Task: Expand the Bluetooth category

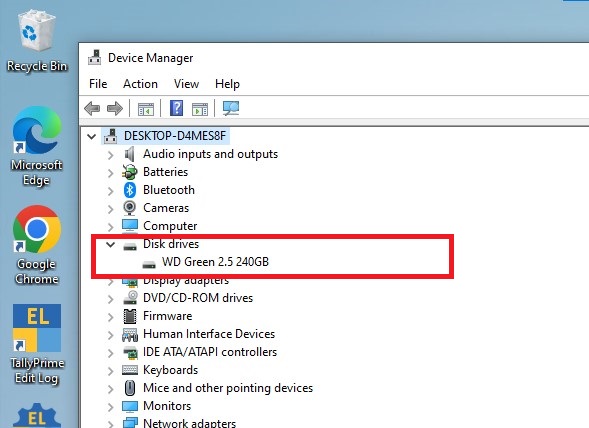Action: click(x=110, y=191)
